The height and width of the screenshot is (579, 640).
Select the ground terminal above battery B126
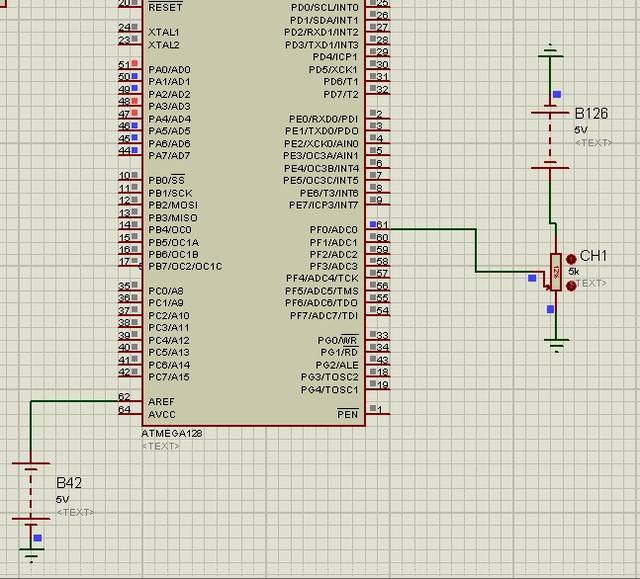(550, 52)
